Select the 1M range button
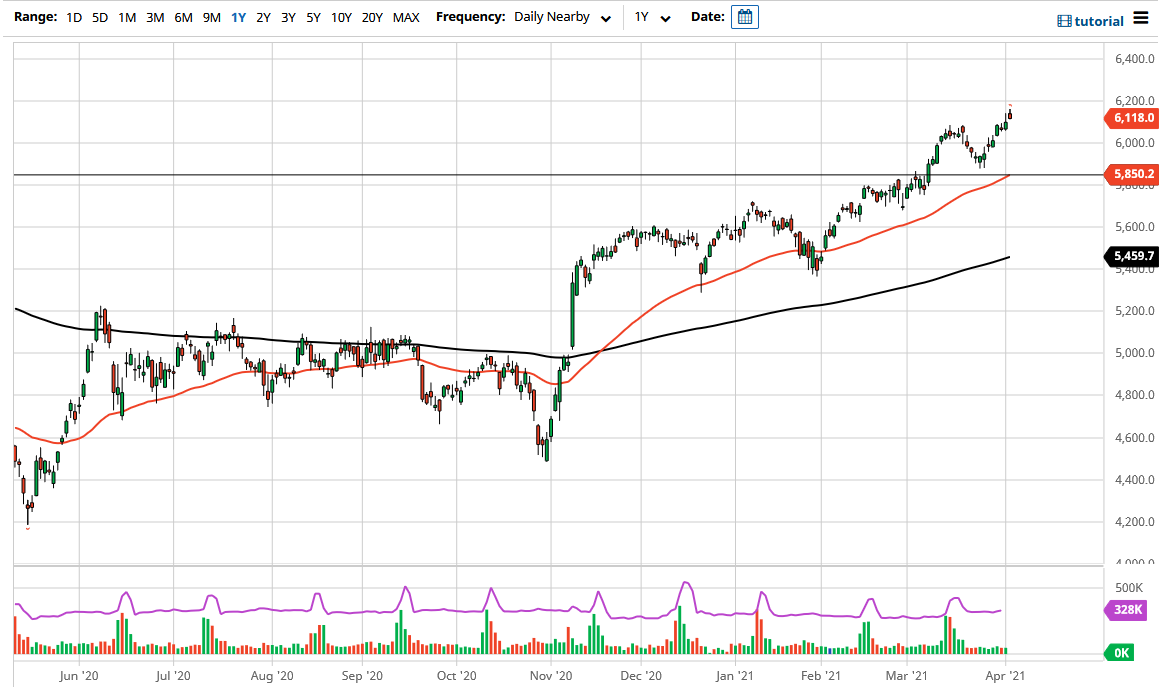The image size is (1164, 691). 128,17
